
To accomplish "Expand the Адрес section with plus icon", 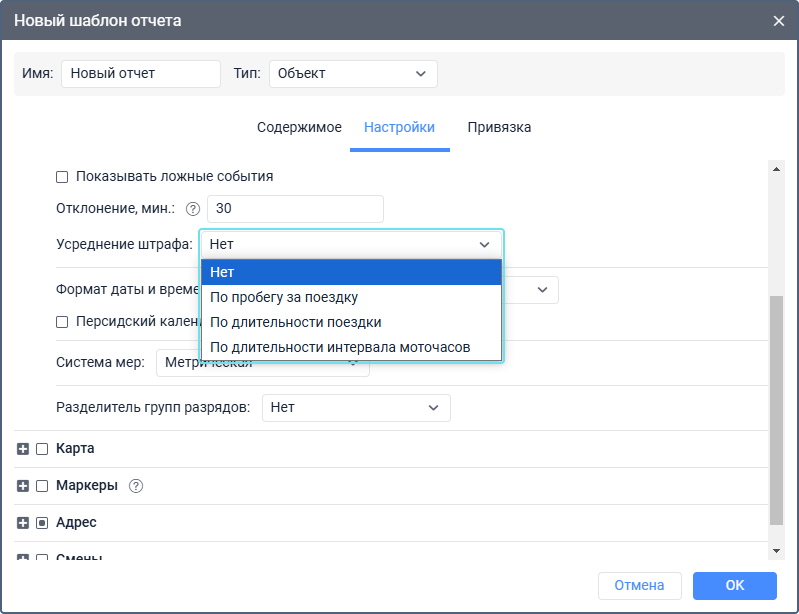I will [x=23, y=523].
